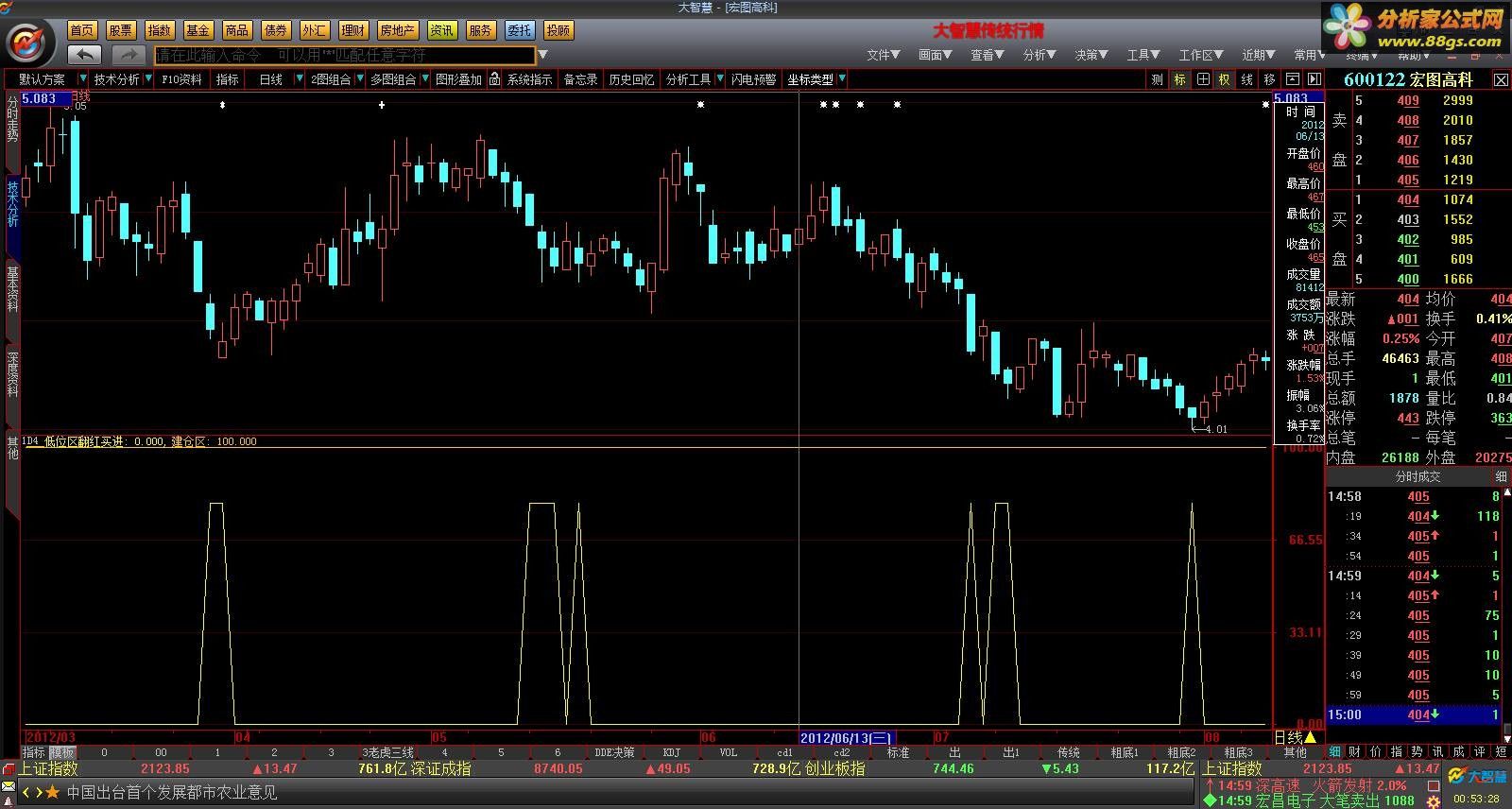Select the 3老虎三线 indicator tab

(x=388, y=752)
